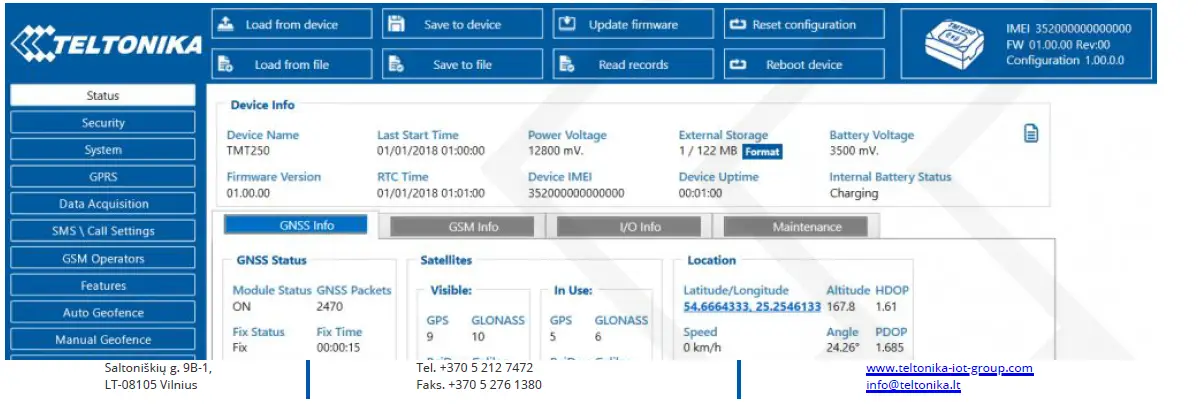Click the Teltonika logo
The width and height of the screenshot is (1201, 410).
pos(105,46)
